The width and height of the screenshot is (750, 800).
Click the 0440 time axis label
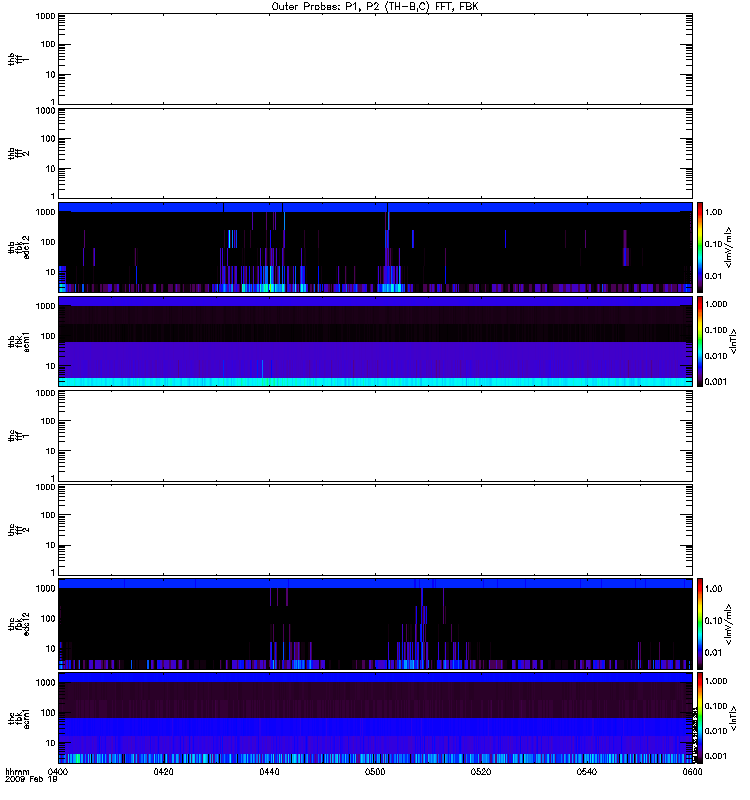pyautogui.click(x=269, y=771)
